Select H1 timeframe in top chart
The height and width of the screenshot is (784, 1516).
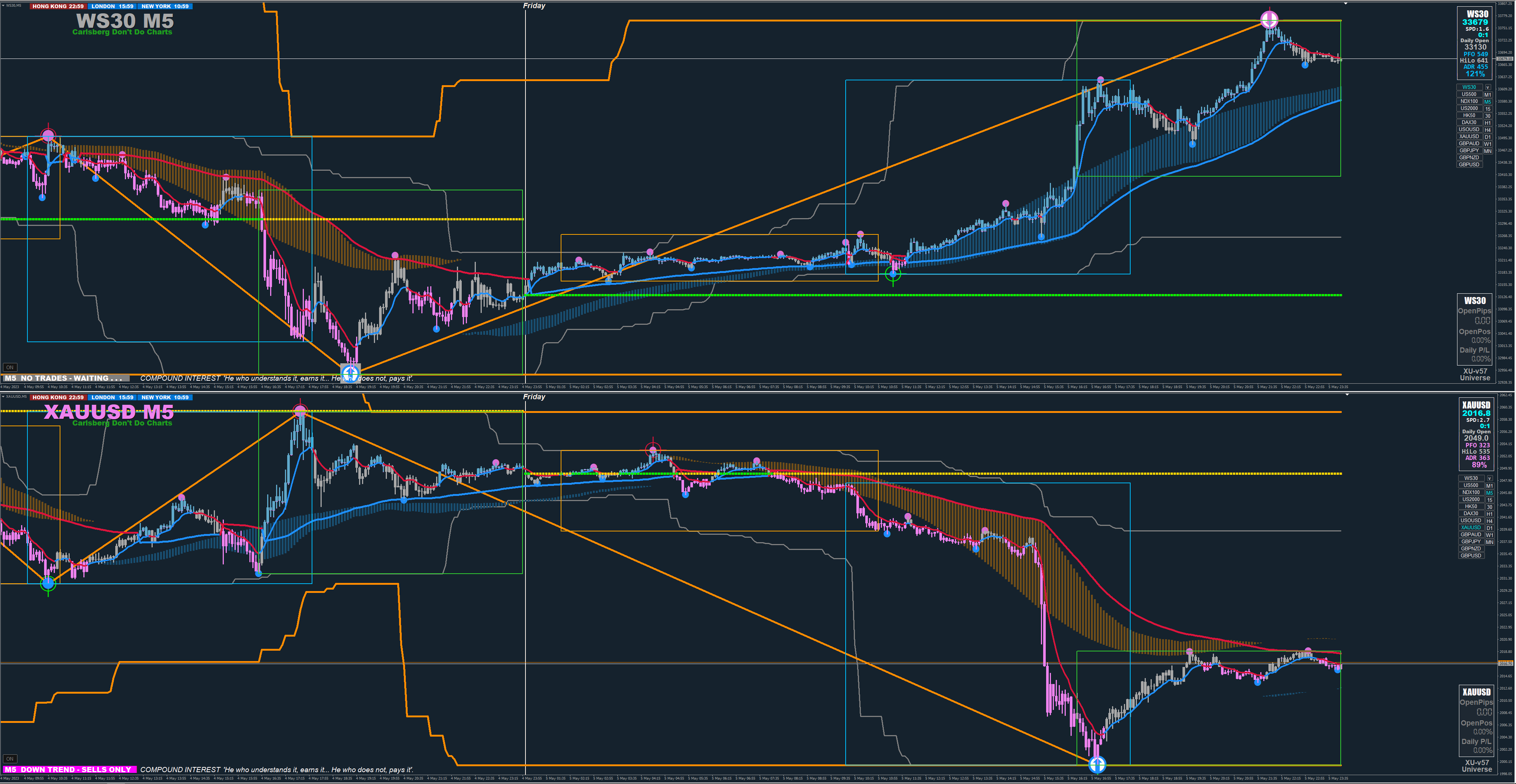(x=1488, y=122)
